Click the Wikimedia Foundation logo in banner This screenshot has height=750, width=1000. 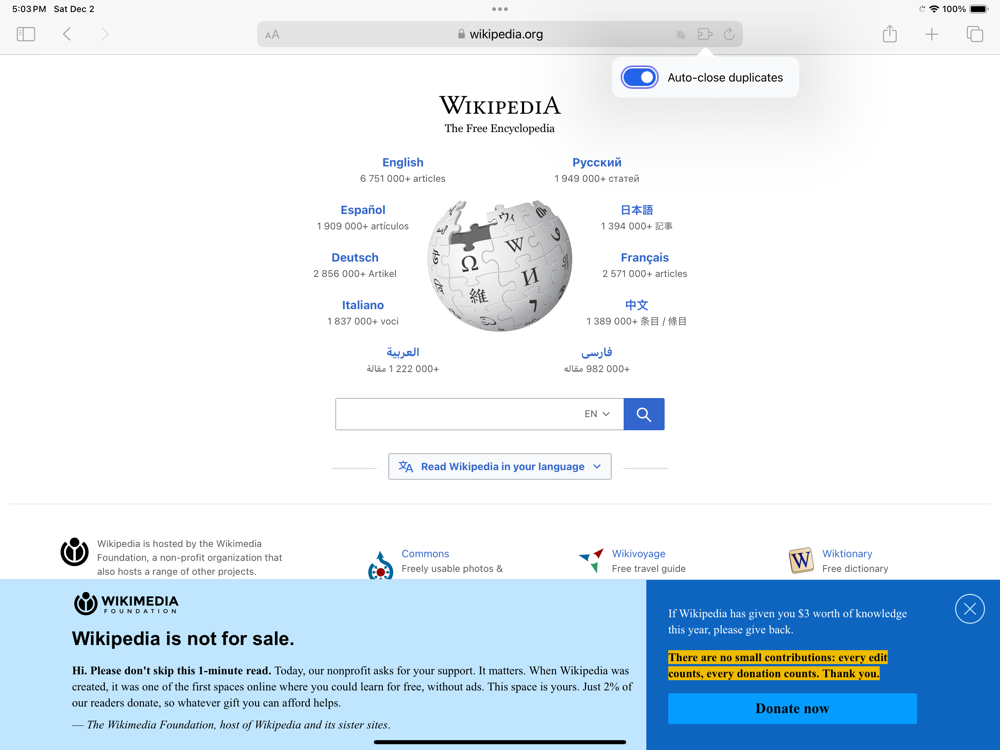tap(126, 603)
